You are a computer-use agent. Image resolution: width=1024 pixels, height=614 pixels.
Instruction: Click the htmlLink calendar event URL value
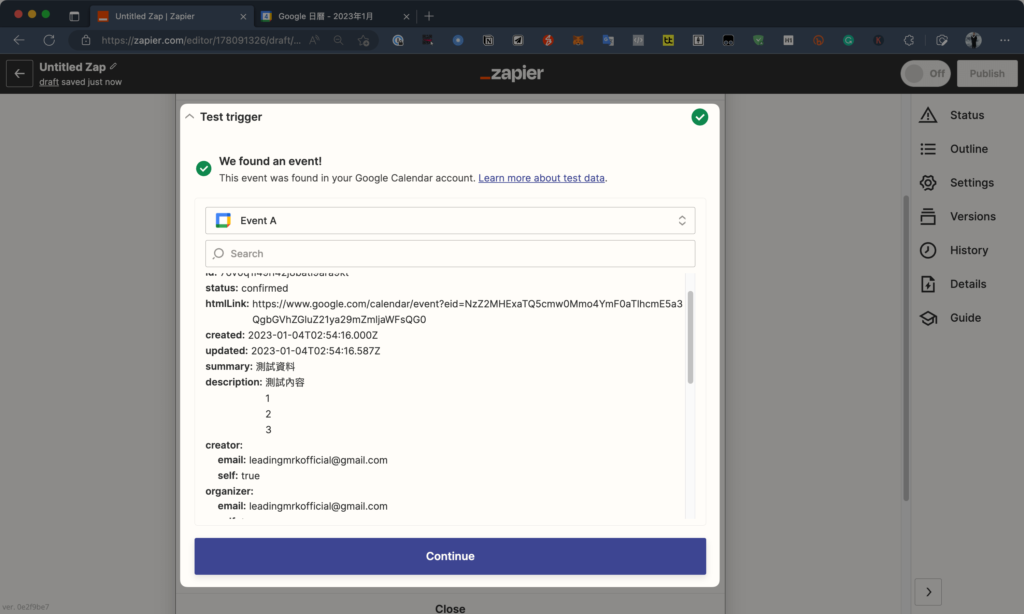point(467,312)
